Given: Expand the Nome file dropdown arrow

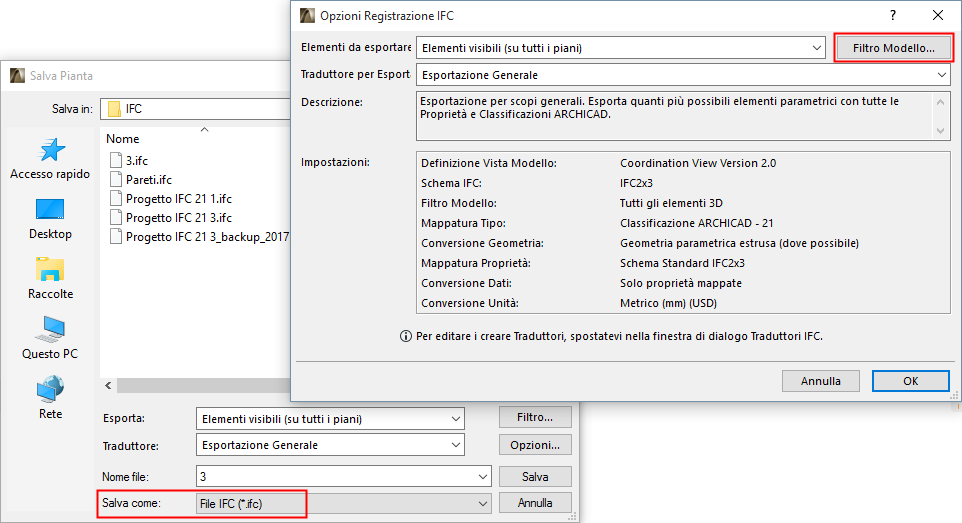Looking at the screenshot, I should pyautogui.click(x=483, y=476).
